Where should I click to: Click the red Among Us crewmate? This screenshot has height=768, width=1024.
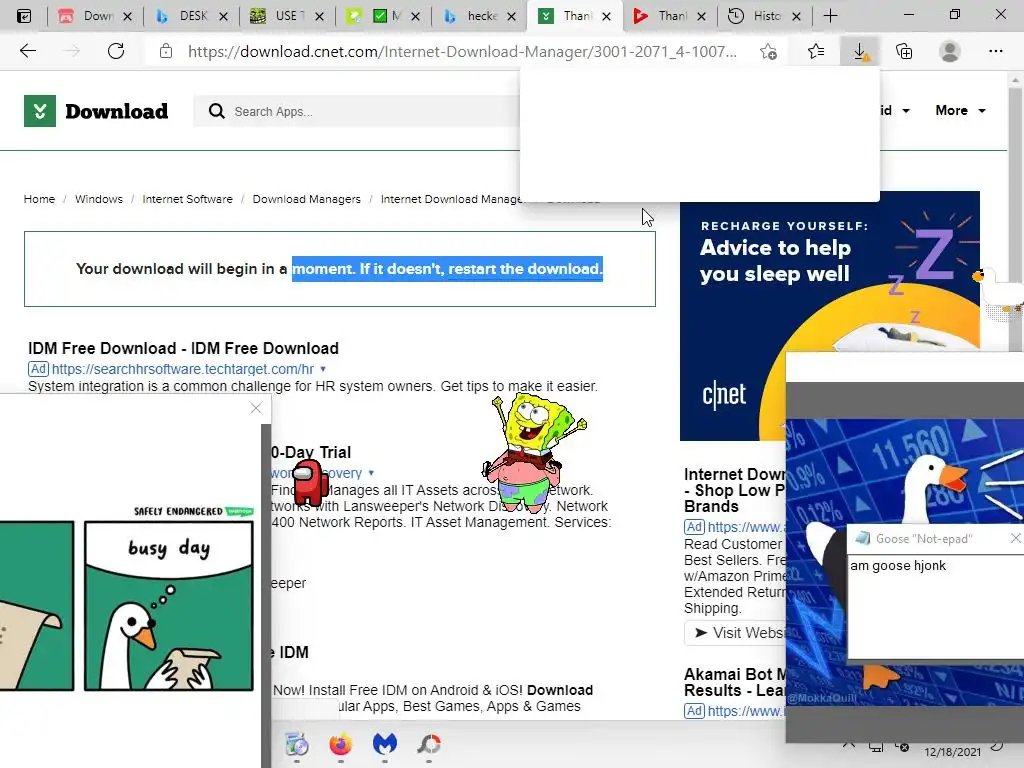(x=310, y=483)
